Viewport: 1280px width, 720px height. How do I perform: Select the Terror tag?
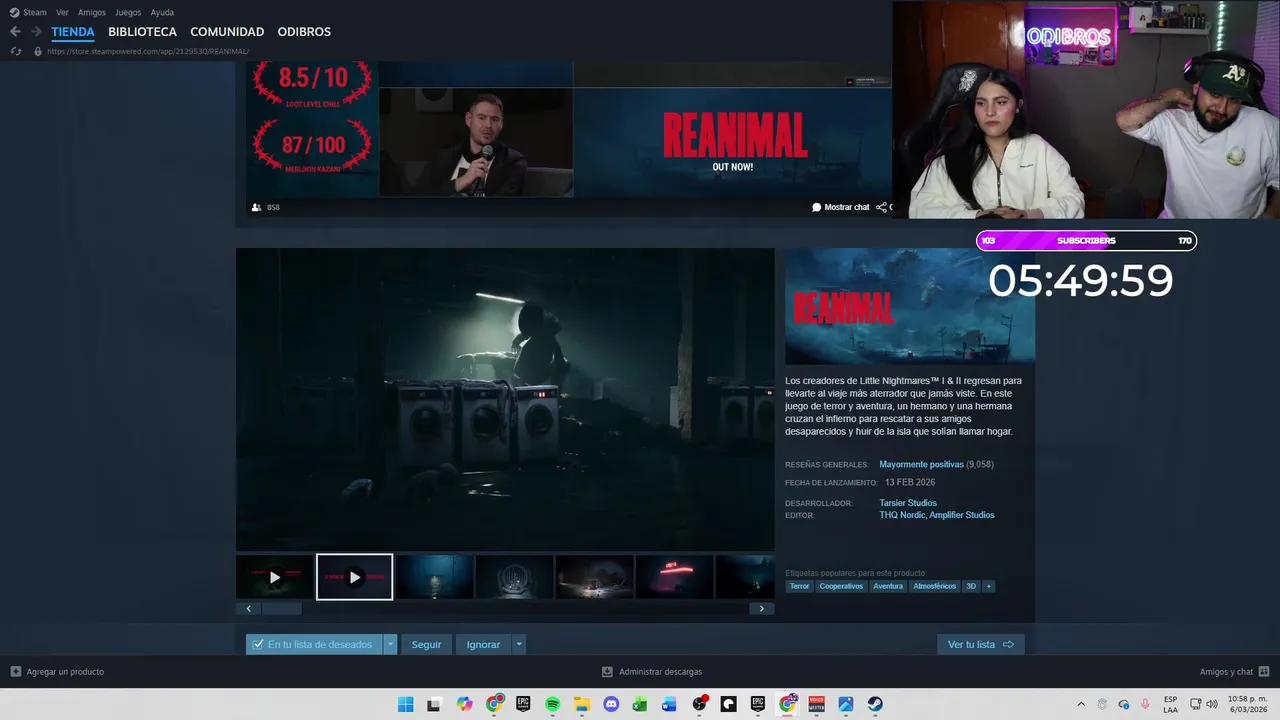pos(799,586)
